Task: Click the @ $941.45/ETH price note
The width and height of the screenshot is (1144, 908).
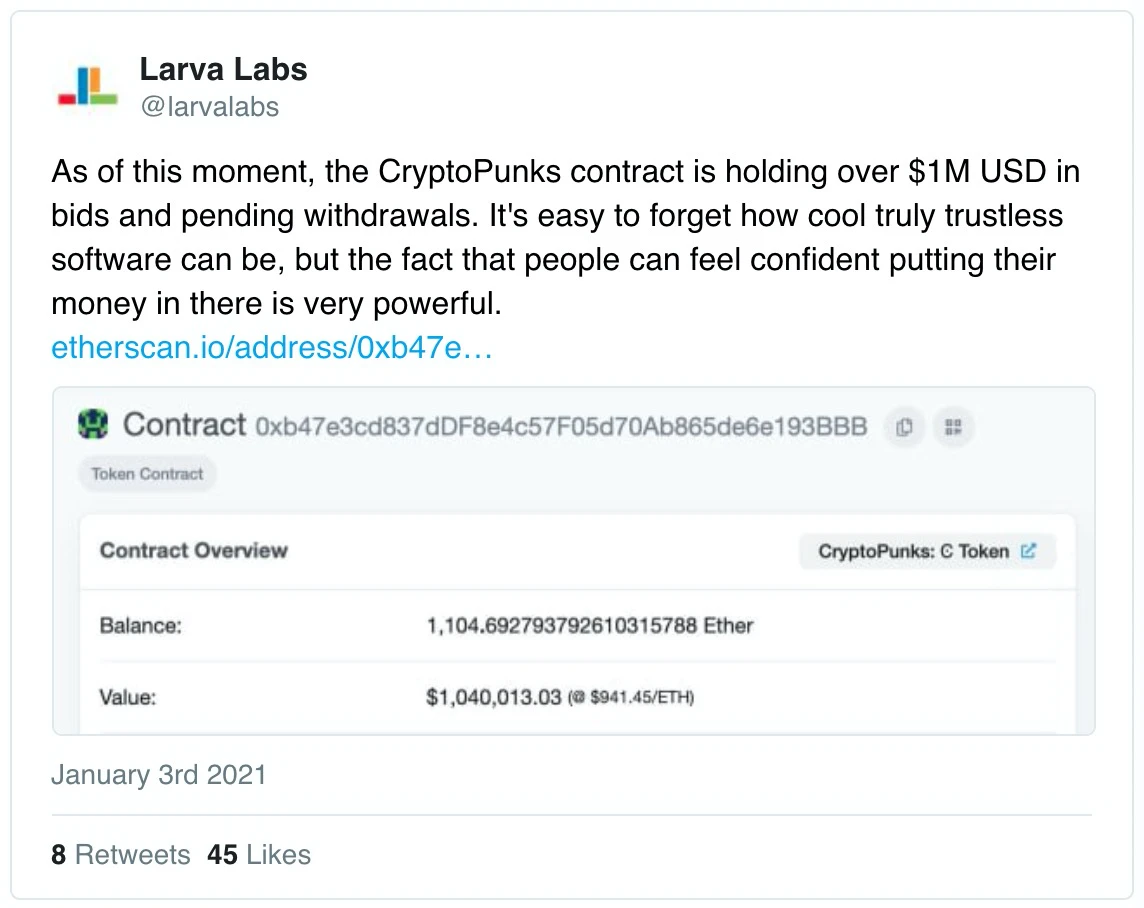Action: pos(632,697)
